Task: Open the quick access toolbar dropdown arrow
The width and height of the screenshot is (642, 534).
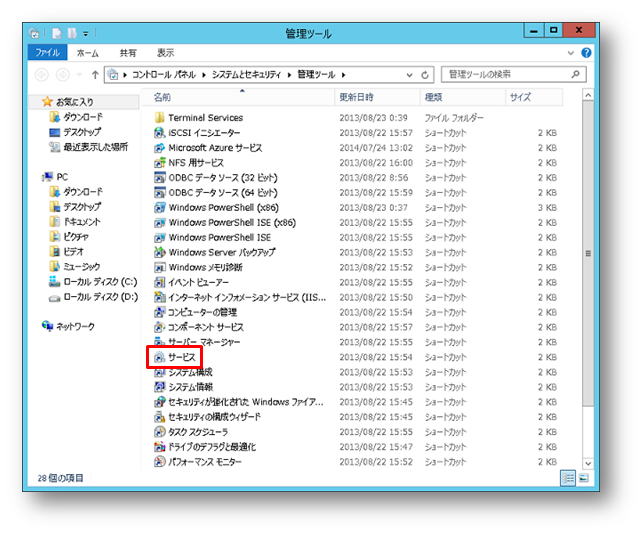Action: click(86, 34)
